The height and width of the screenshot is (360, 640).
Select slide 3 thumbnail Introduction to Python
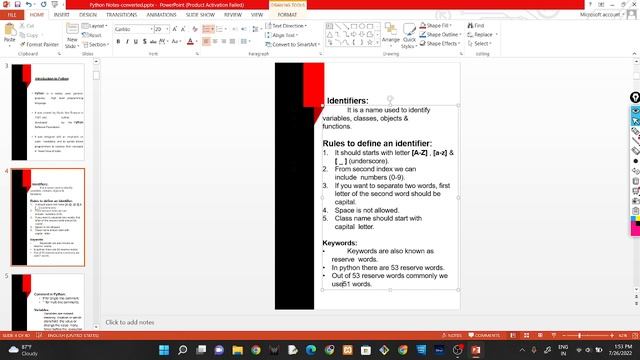tap(48, 112)
